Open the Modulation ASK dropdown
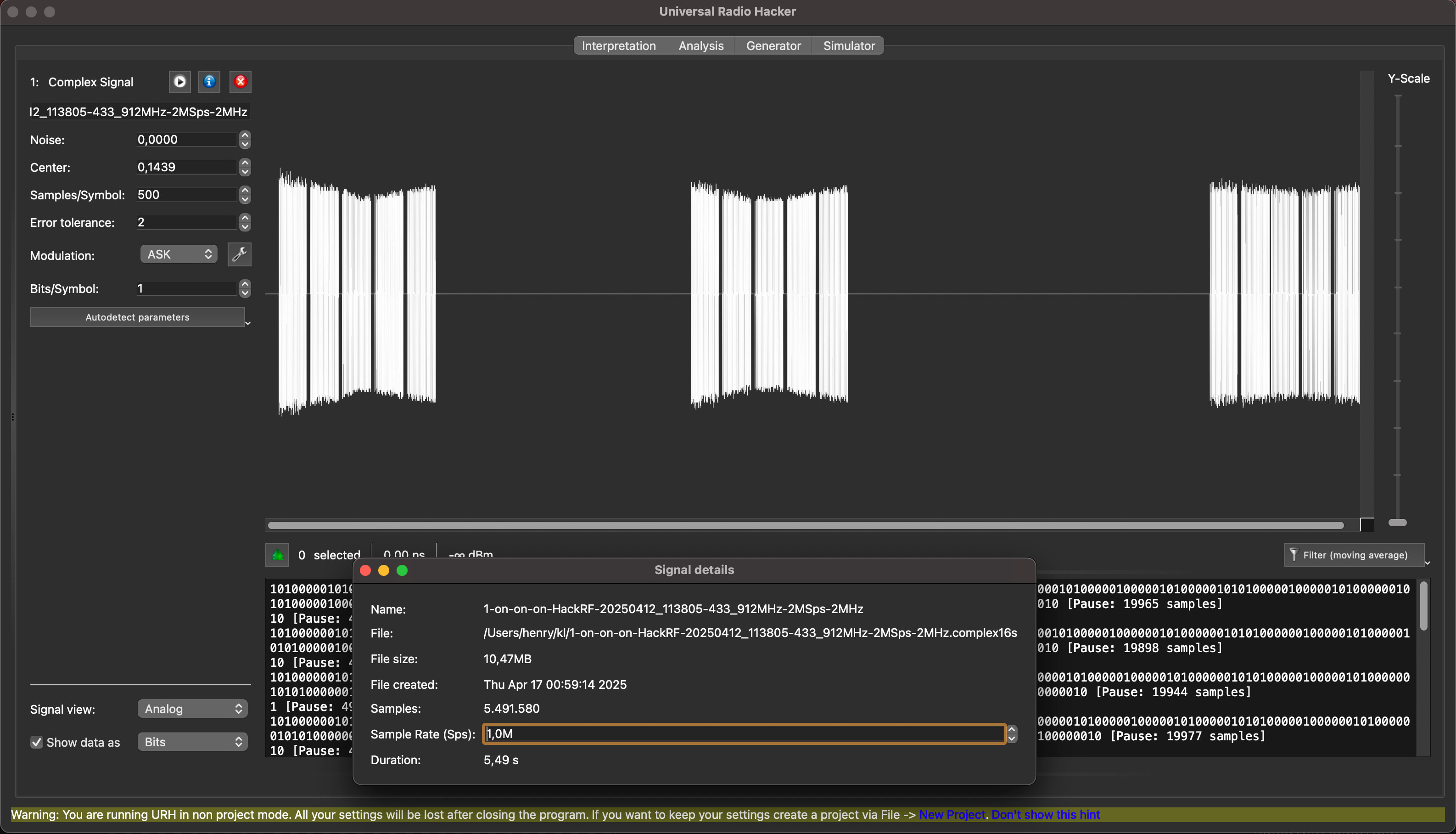The height and width of the screenshot is (834, 1456). click(x=179, y=254)
